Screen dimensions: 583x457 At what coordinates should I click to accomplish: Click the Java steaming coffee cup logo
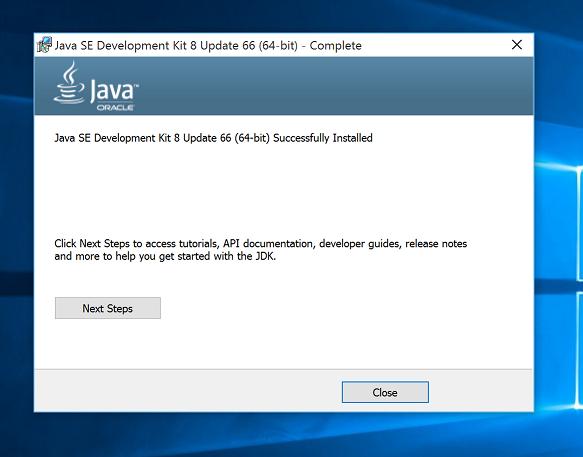(x=70, y=83)
